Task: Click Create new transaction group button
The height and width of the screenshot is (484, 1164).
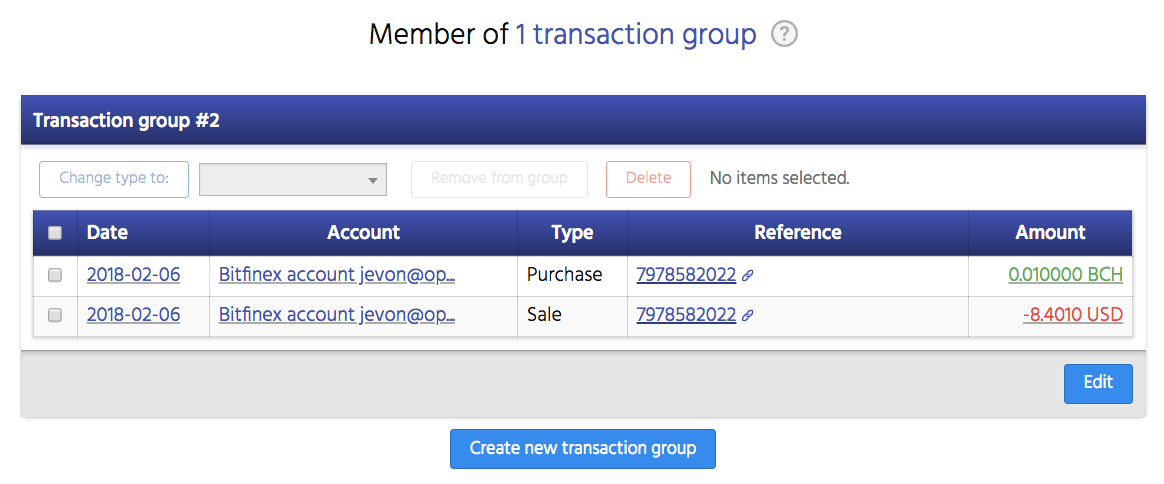Action: pyautogui.click(x=582, y=448)
